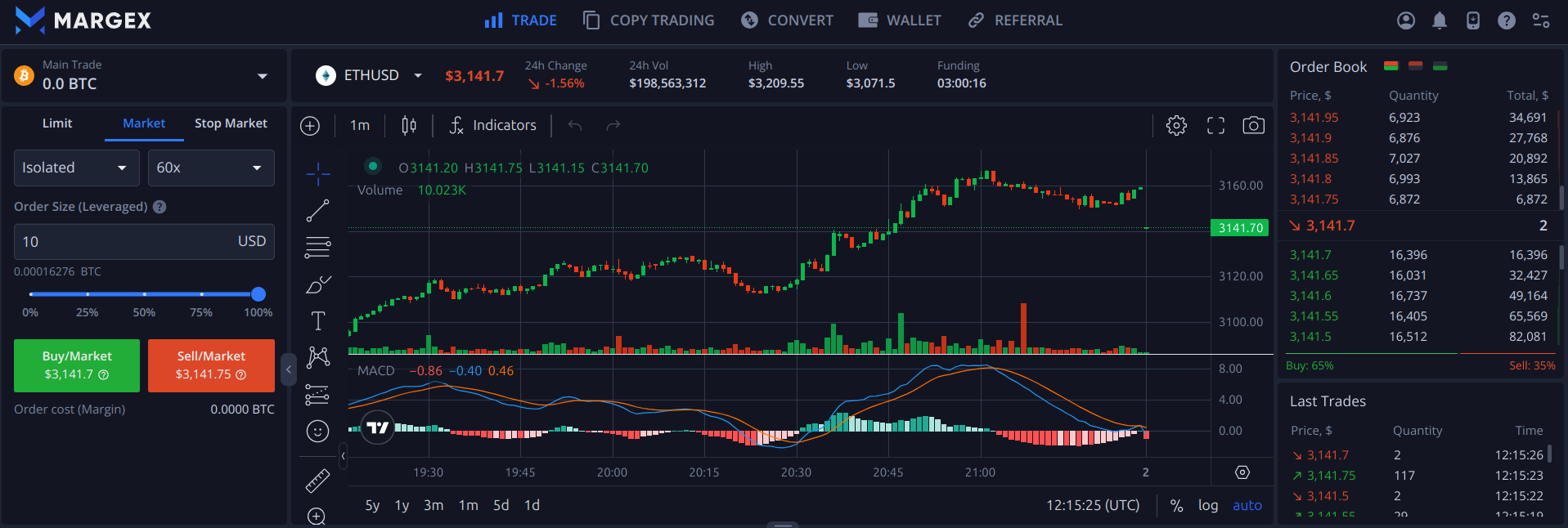Click the compare or add symbol plus icon
The height and width of the screenshot is (528, 1568).
pyautogui.click(x=310, y=126)
